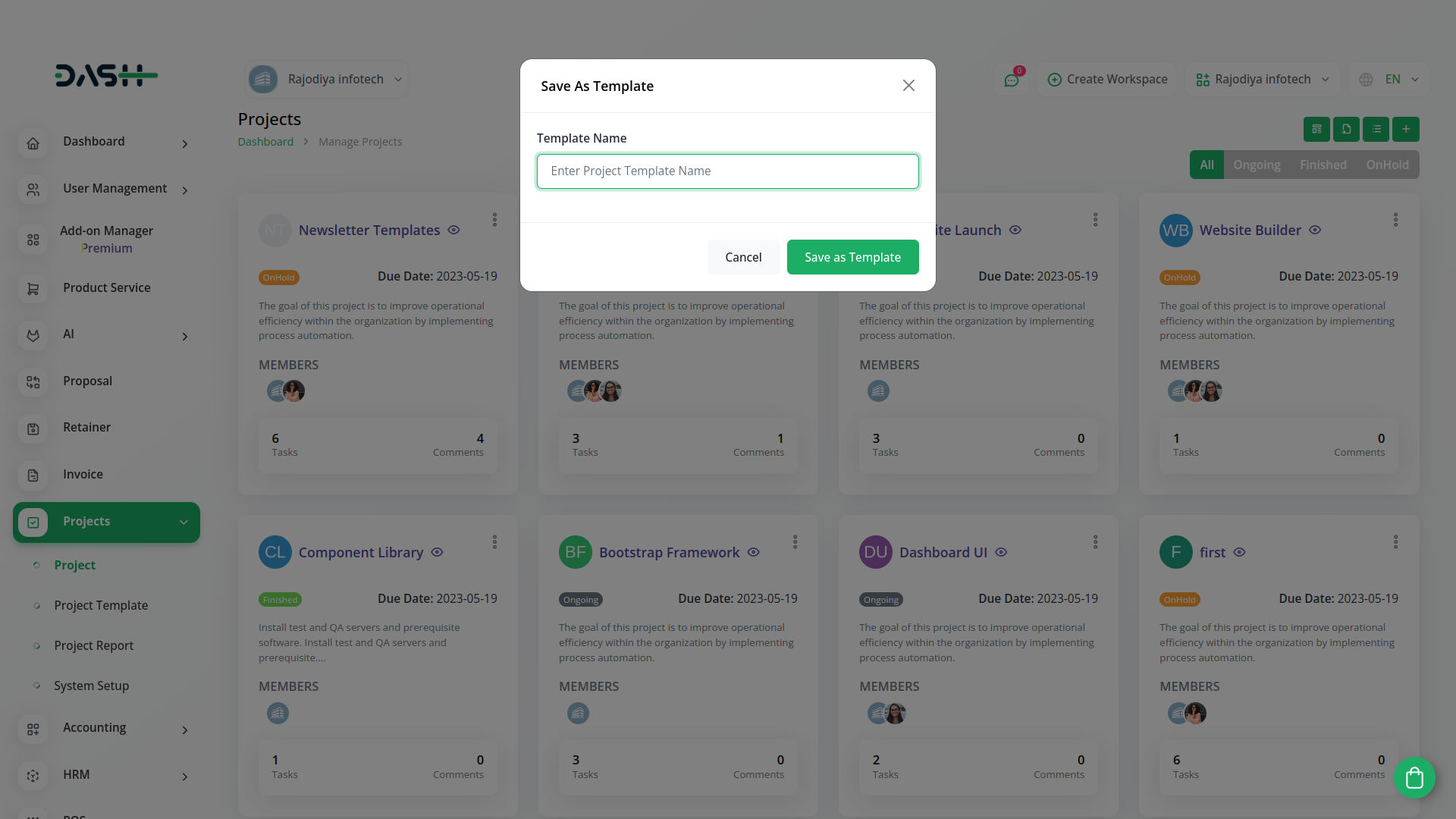Select the Ongoing filter tab
This screenshot has height=819, width=1456.
pyautogui.click(x=1256, y=165)
